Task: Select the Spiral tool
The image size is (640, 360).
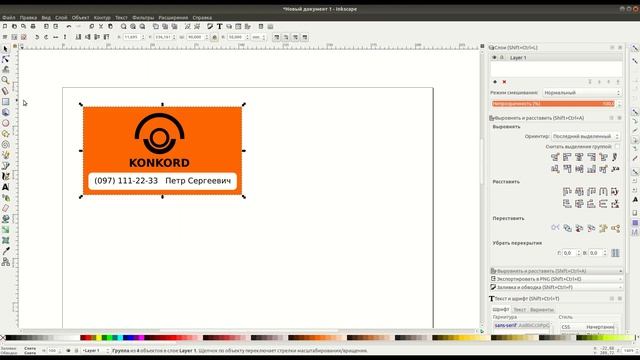Action: (x=5, y=144)
